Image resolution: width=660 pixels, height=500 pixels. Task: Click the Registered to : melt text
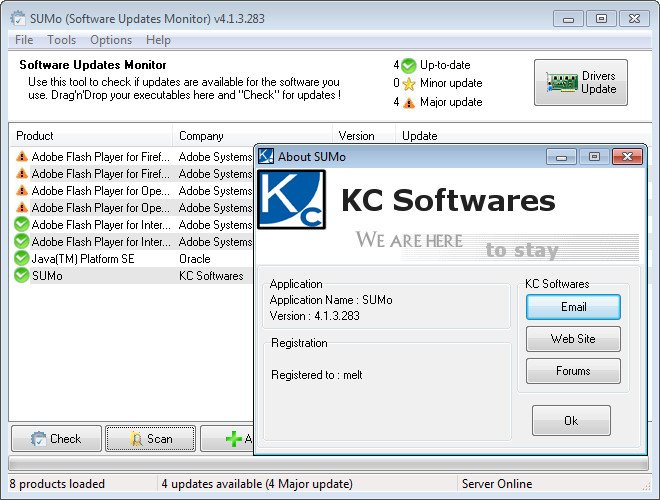tap(317, 375)
